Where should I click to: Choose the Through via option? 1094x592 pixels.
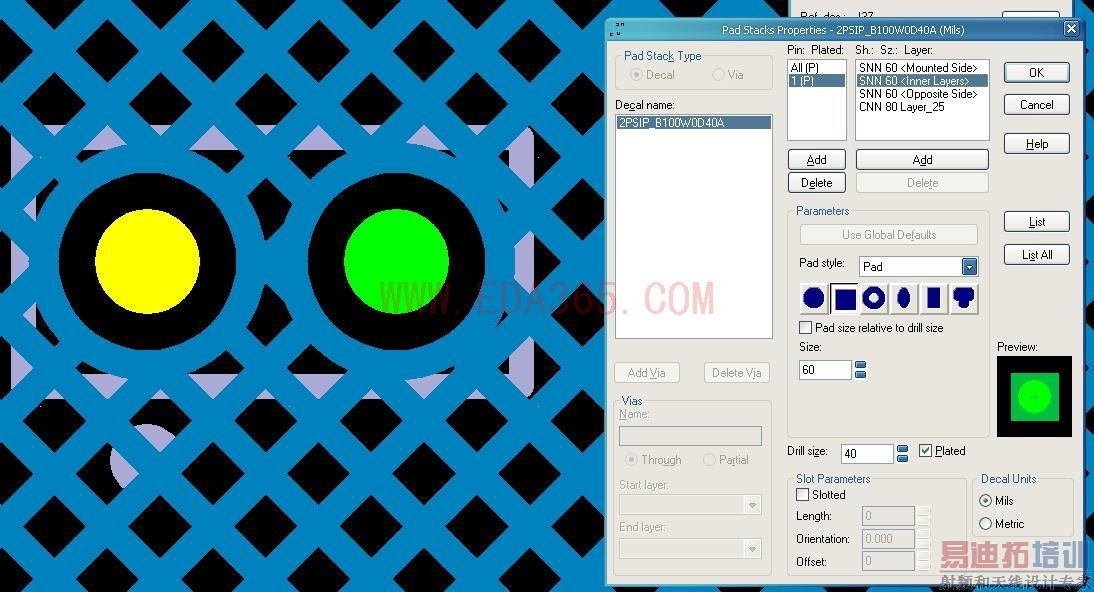pos(631,459)
